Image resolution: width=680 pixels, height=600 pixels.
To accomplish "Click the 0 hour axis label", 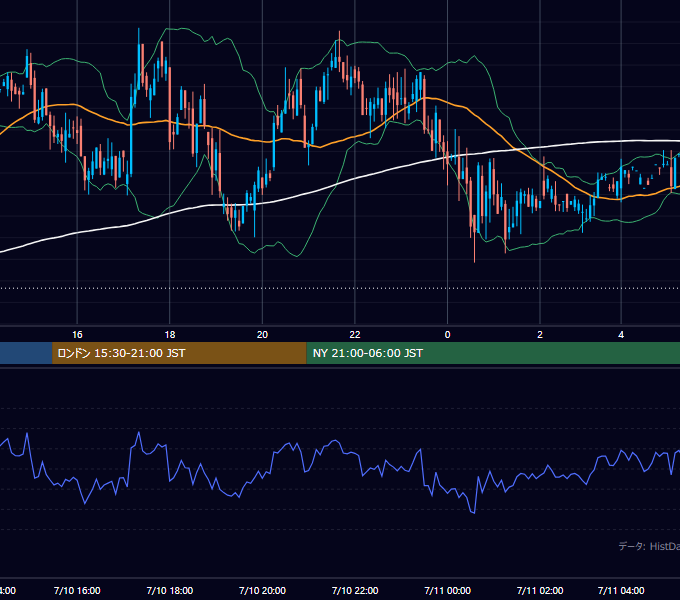I will [448, 335].
